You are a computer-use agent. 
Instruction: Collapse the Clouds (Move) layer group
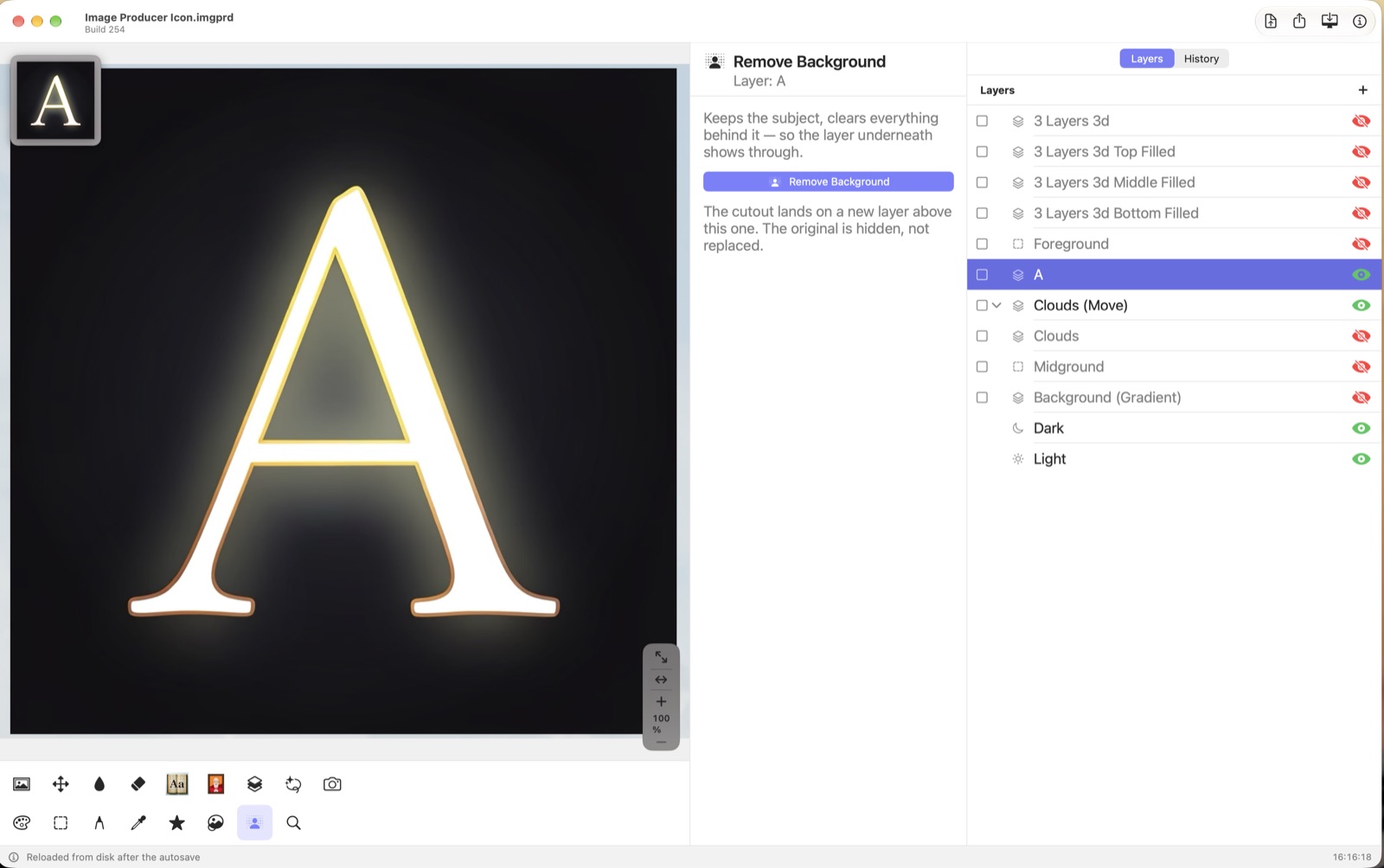pyautogui.click(x=996, y=305)
